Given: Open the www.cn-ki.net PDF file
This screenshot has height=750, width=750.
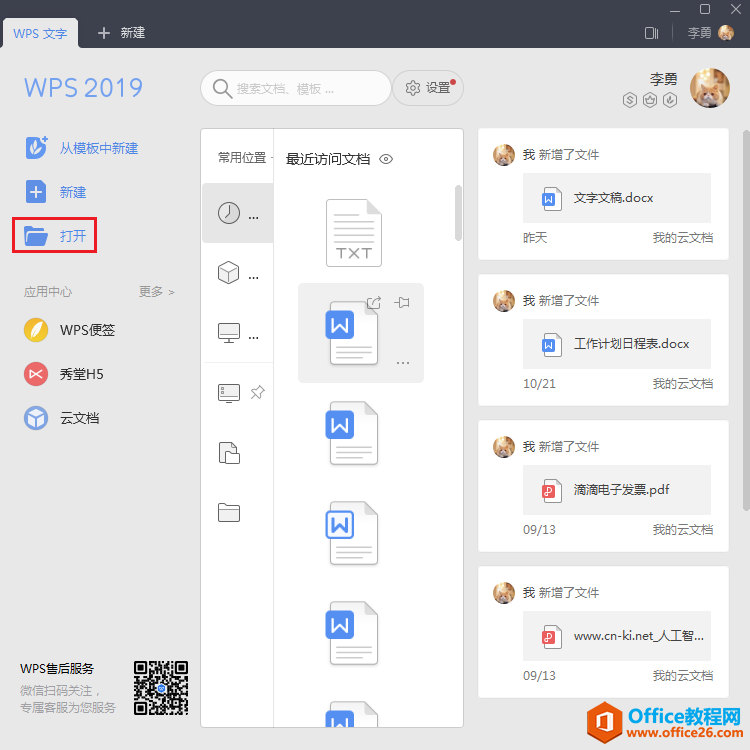Looking at the screenshot, I should click(617, 636).
